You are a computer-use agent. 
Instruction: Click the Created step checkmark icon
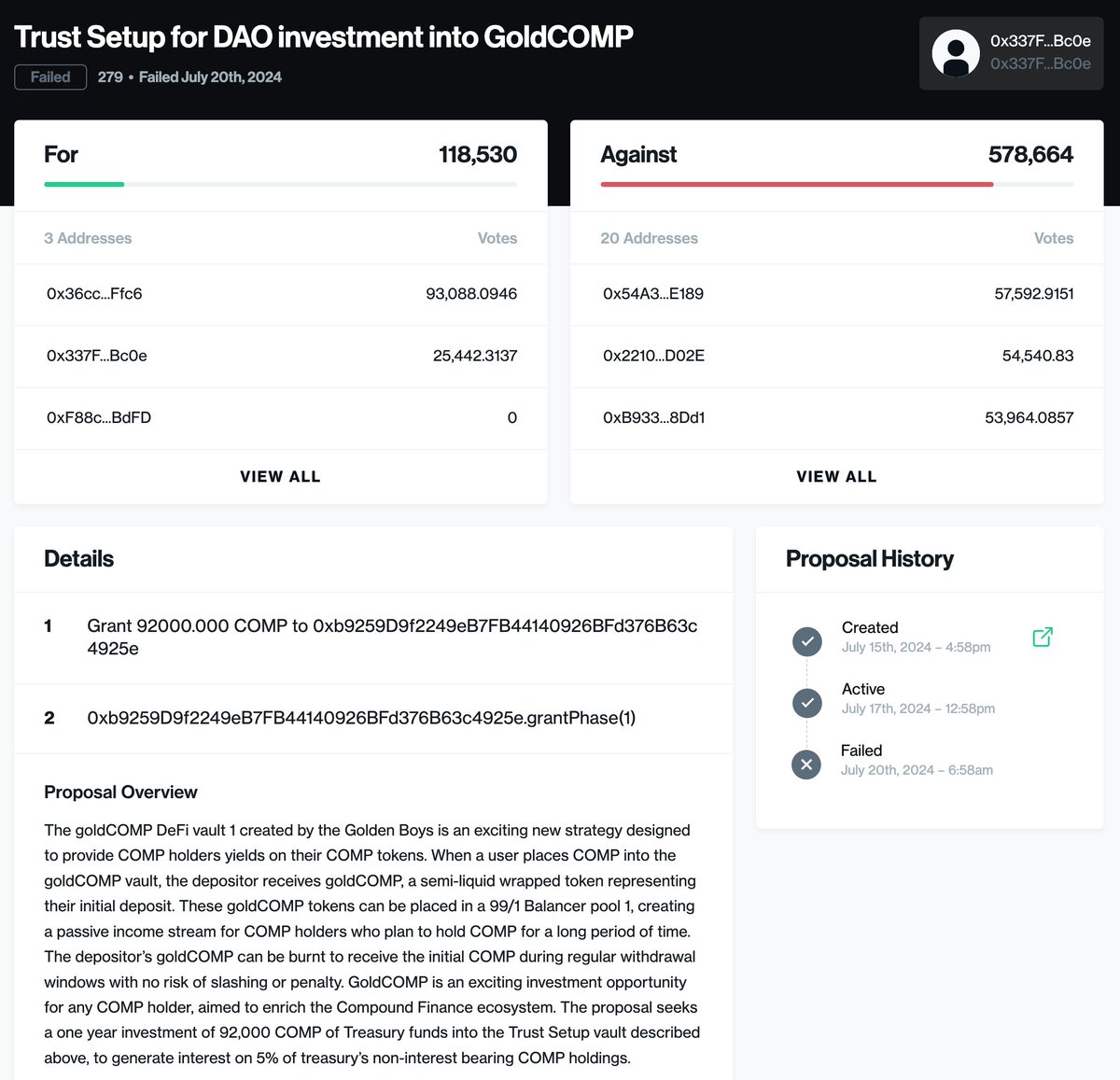[x=807, y=641]
